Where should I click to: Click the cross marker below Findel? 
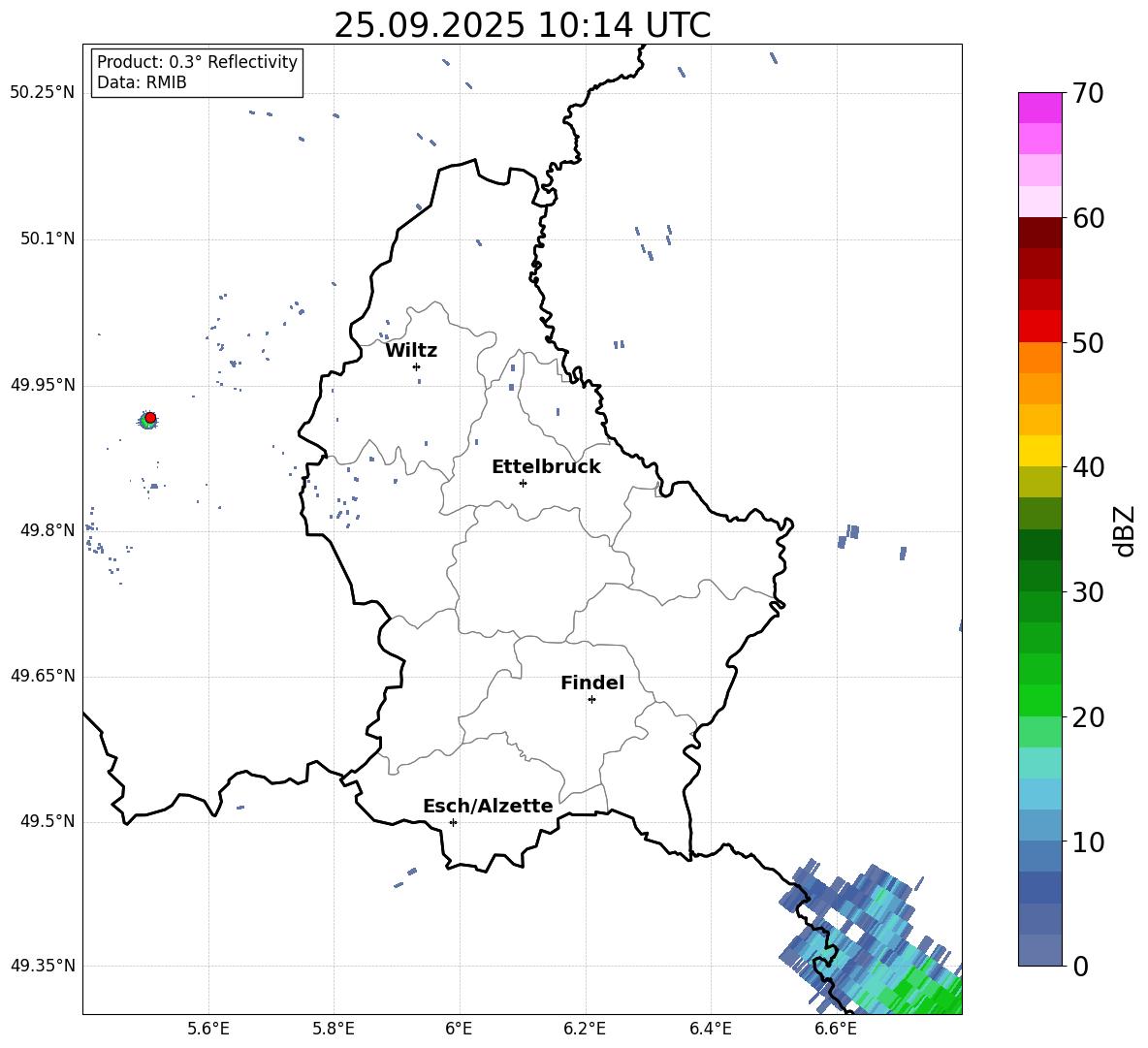click(591, 700)
